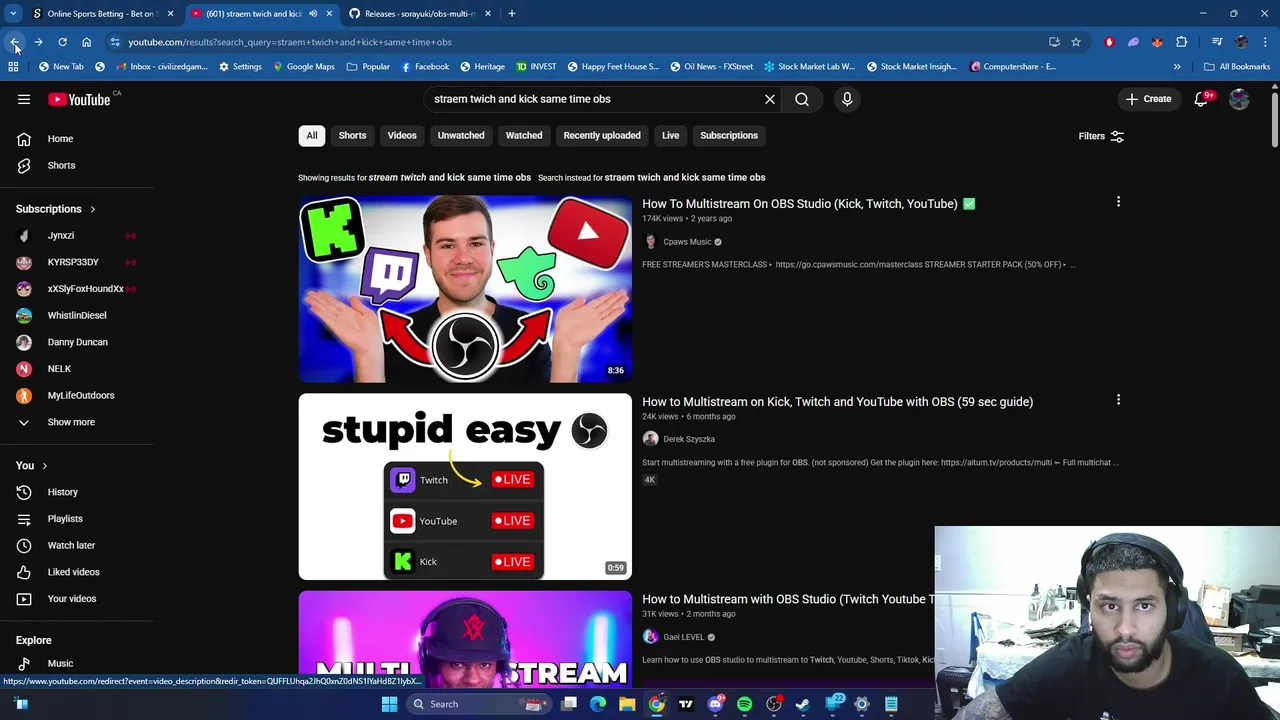Filter results by Shorts chip

(x=352, y=135)
